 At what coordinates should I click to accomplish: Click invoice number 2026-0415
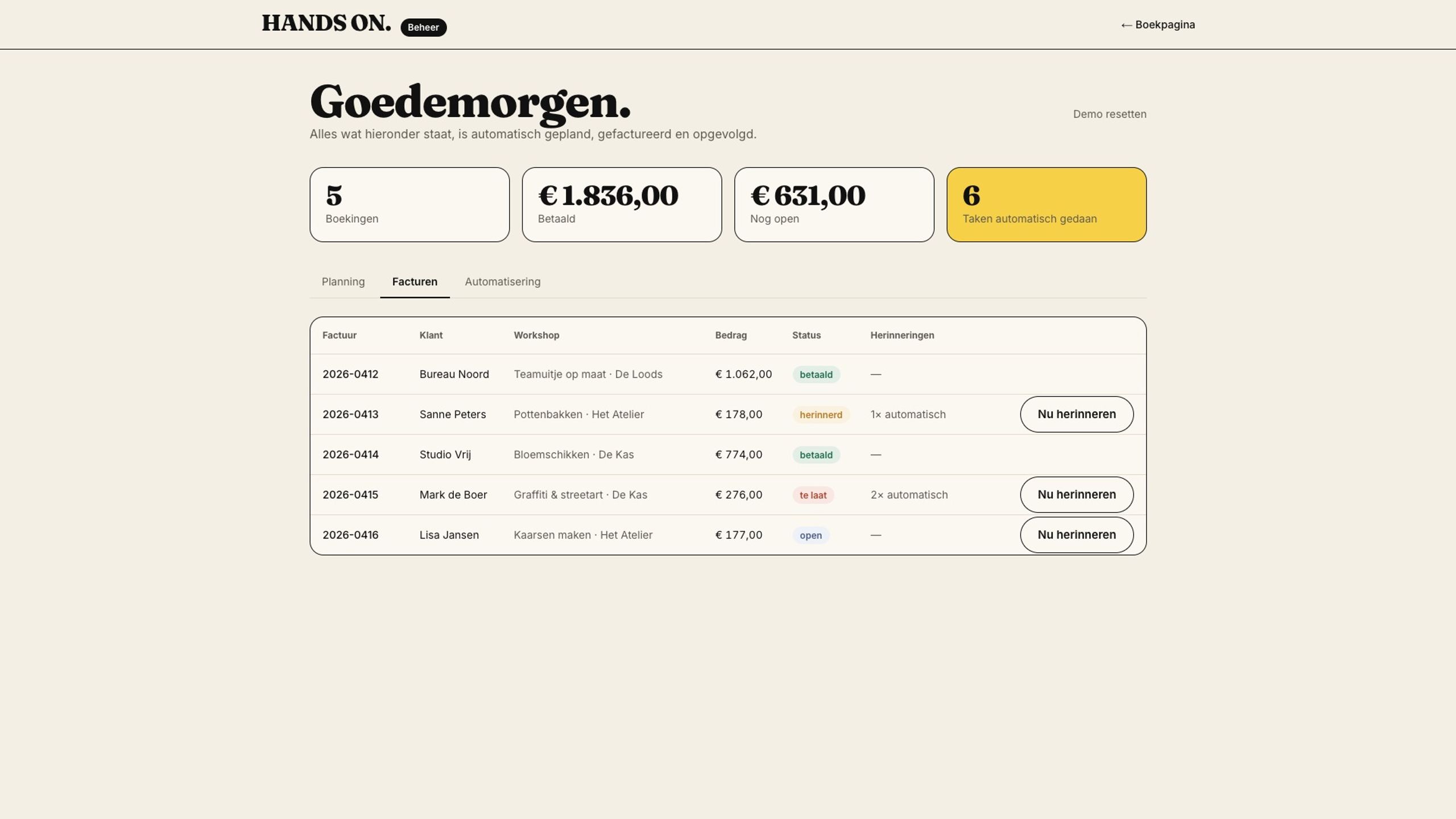(x=350, y=495)
